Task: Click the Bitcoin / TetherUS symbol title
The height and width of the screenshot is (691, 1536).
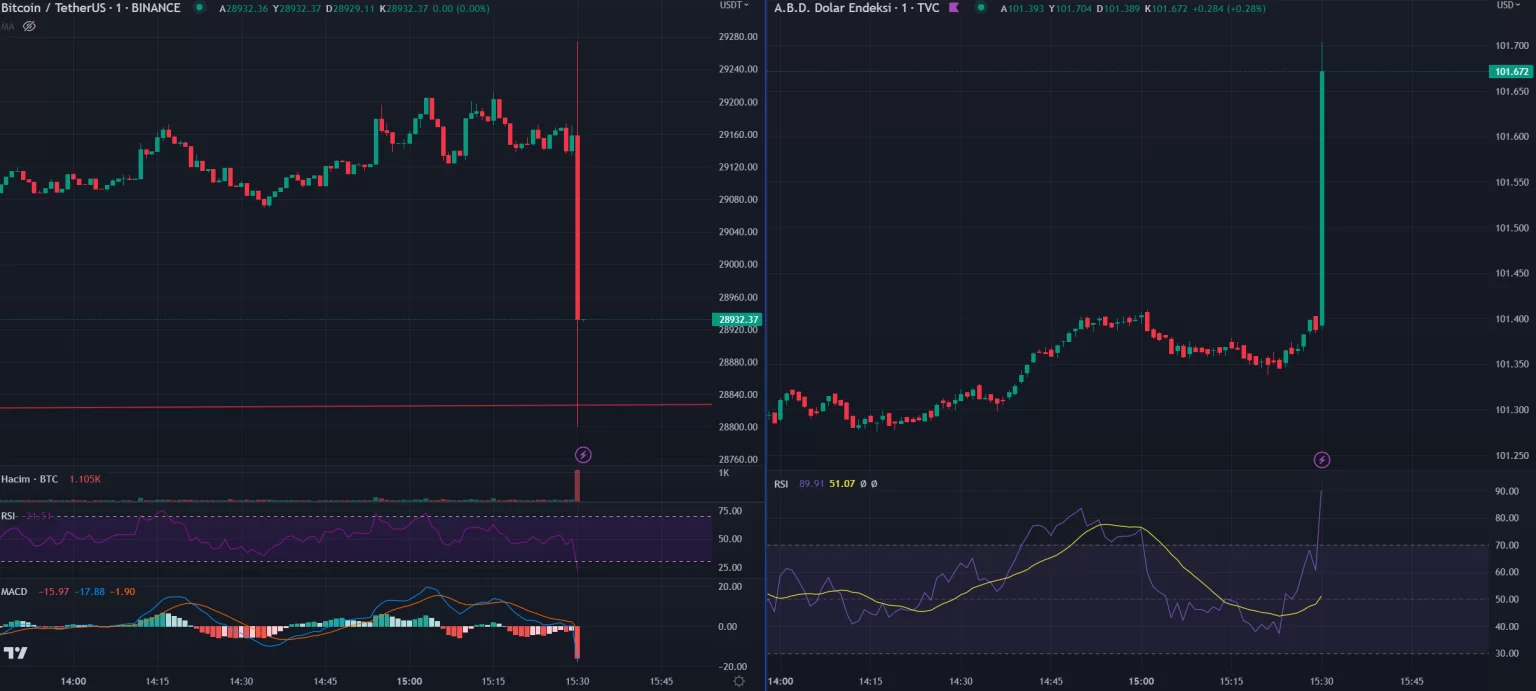Action: point(90,8)
